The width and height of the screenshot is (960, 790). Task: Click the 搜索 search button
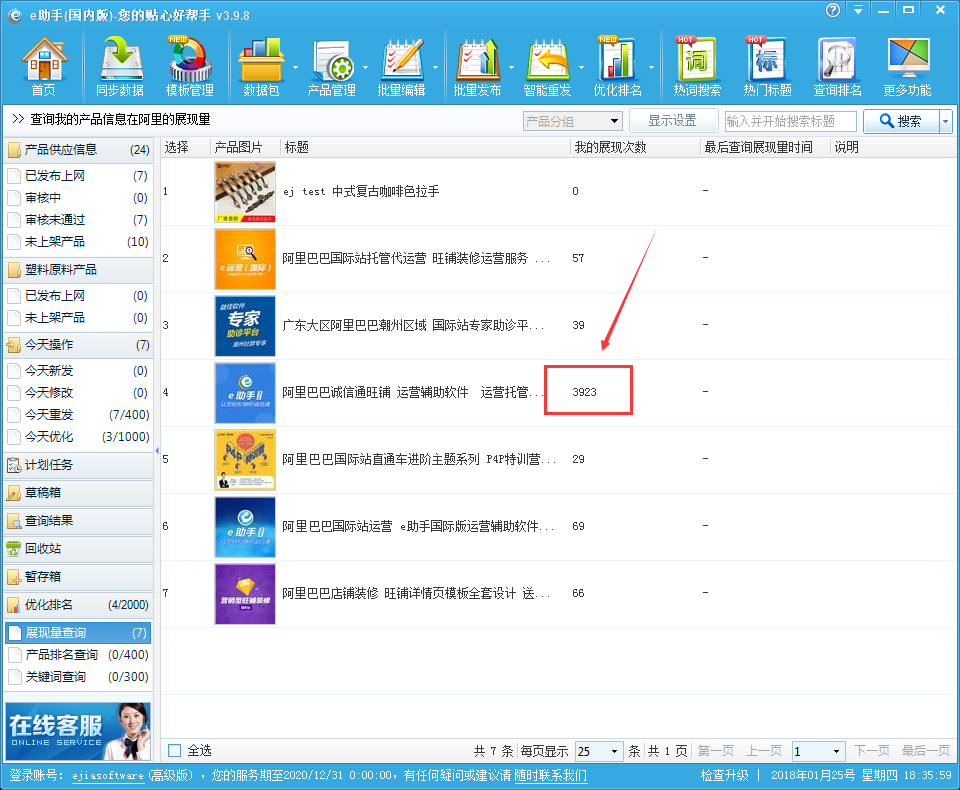pos(901,121)
